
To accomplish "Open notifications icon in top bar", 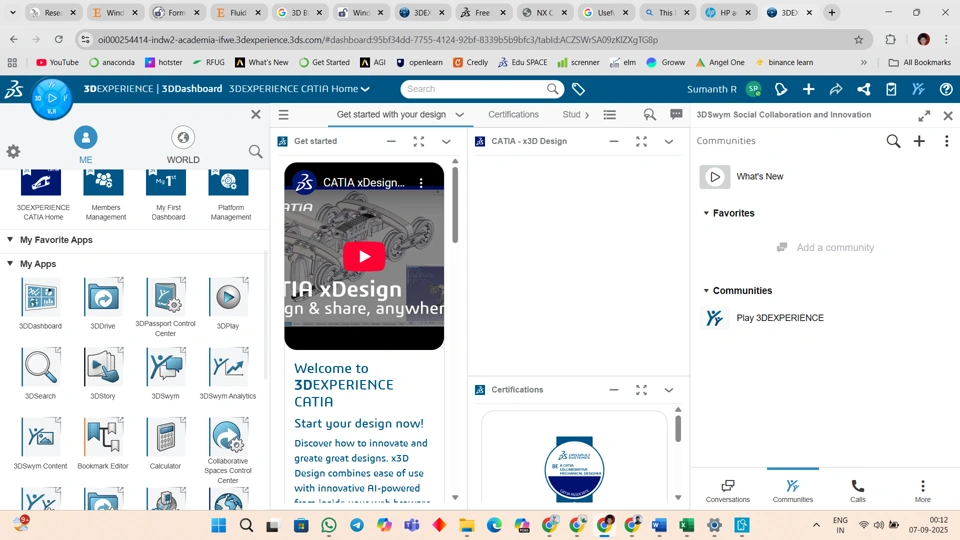I will pos(781,89).
